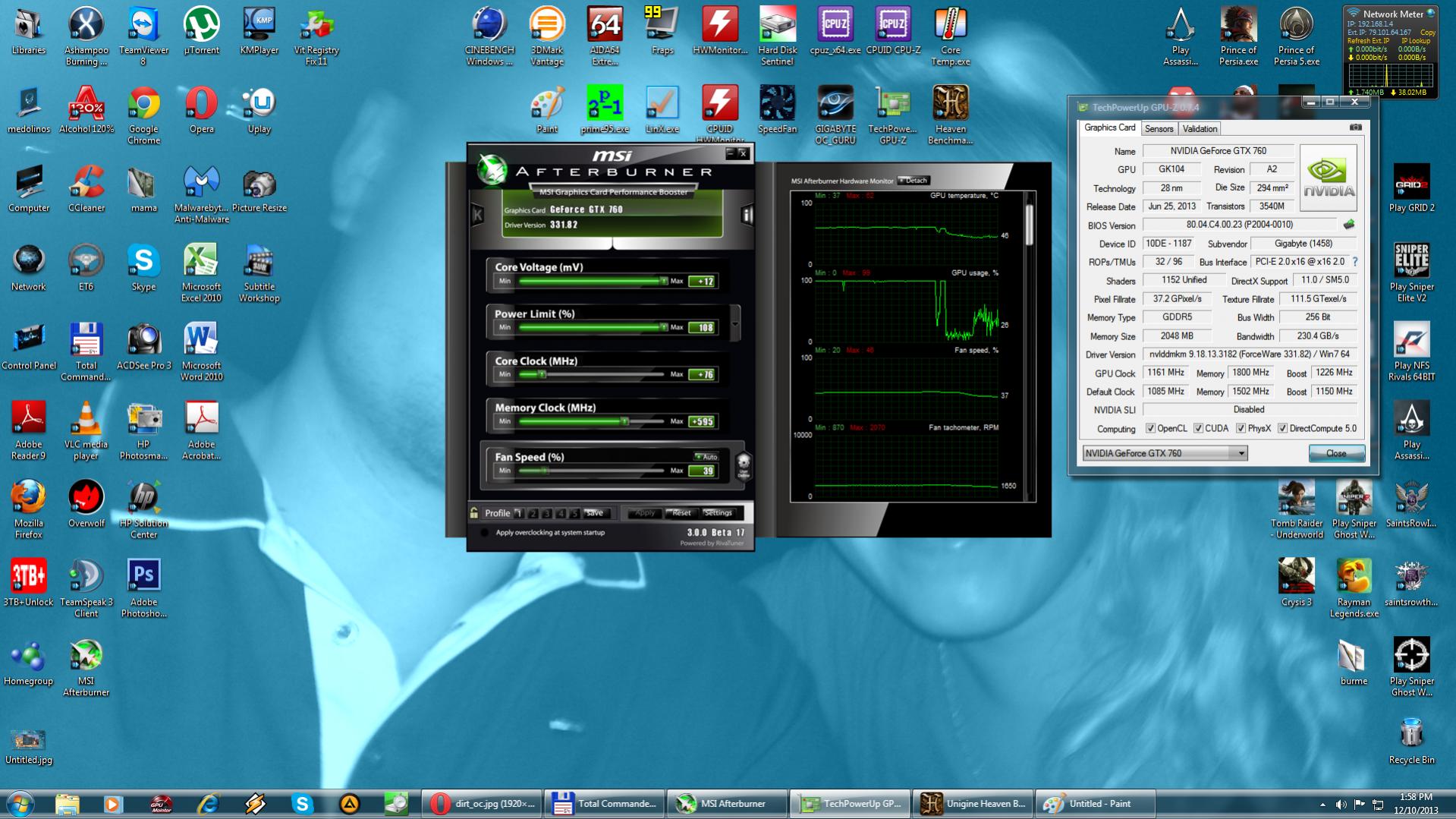Open the SpeedFan desktop icon
This screenshot has width=1456, height=819.
[x=777, y=109]
